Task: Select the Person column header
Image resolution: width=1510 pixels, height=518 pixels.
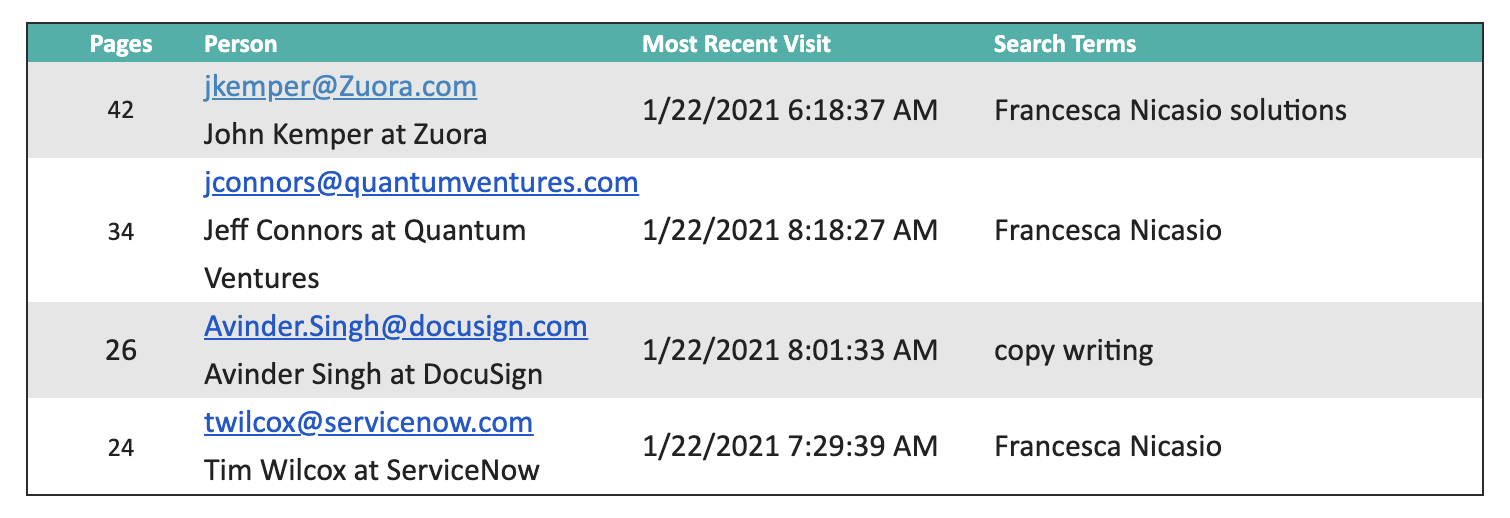Action: point(241,44)
